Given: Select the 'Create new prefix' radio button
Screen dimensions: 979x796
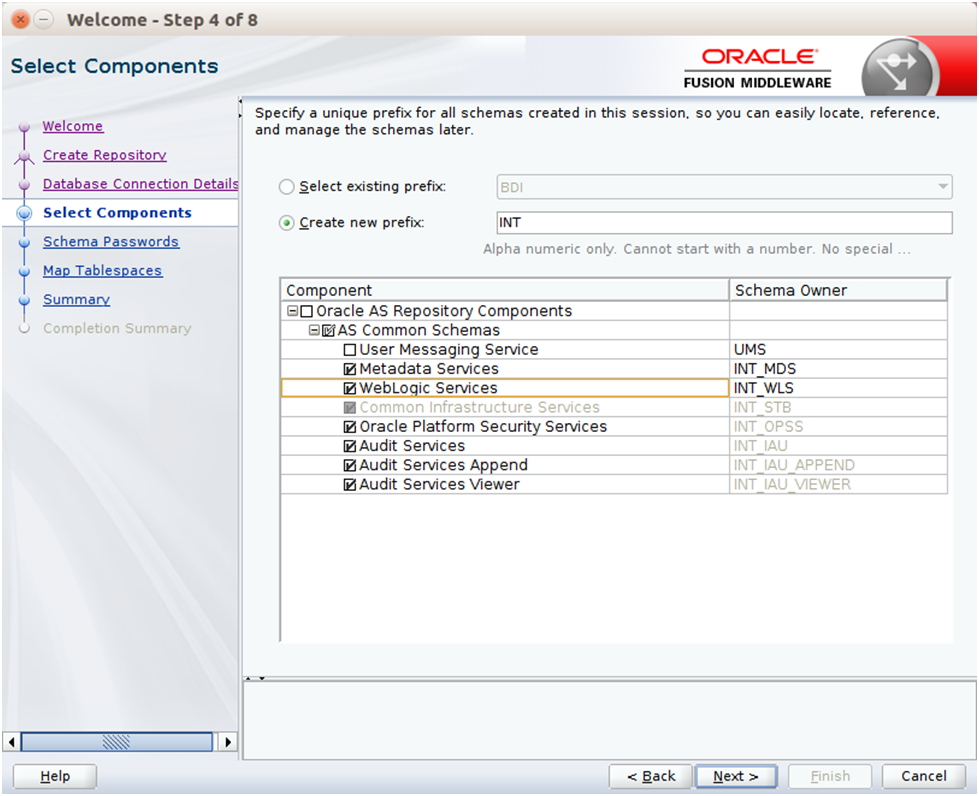Looking at the screenshot, I should pyautogui.click(x=286, y=223).
